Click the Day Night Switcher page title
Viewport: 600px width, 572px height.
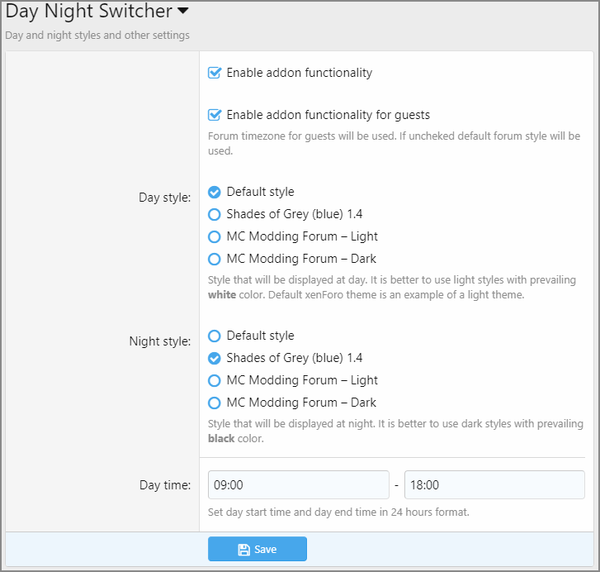click(x=89, y=11)
